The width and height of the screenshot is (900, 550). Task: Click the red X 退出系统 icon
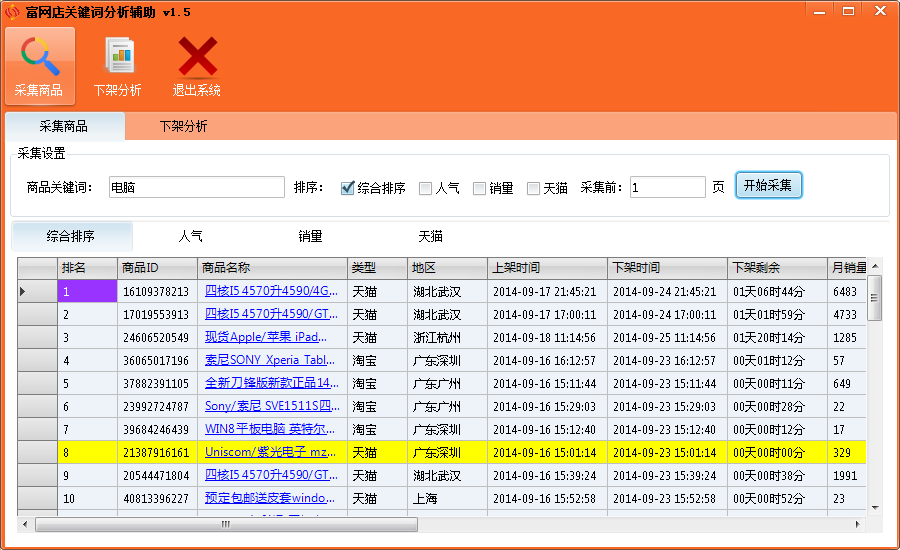[197, 58]
